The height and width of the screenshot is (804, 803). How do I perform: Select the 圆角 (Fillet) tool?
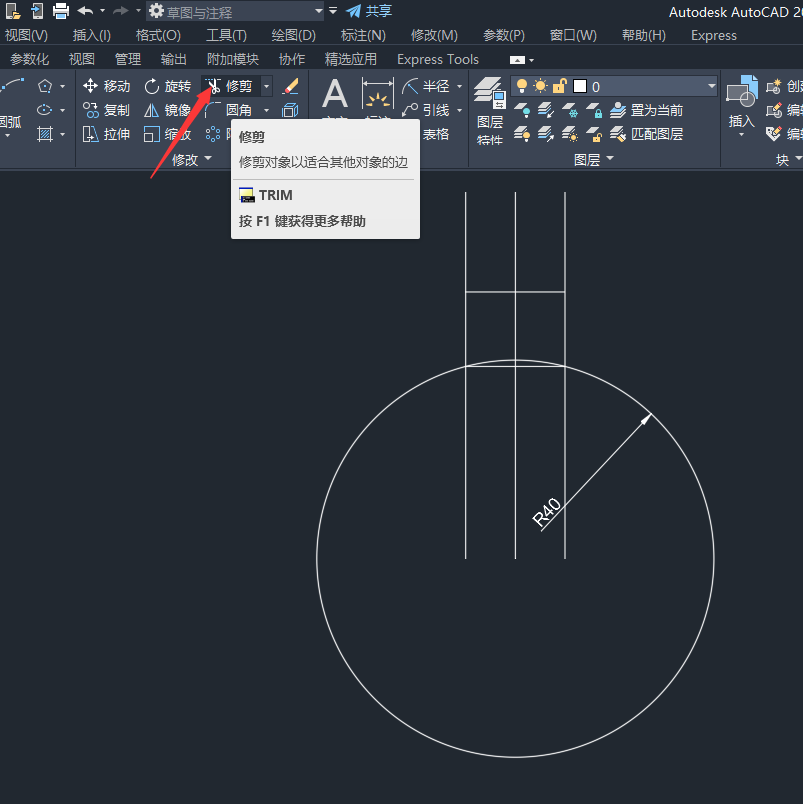tap(230, 110)
